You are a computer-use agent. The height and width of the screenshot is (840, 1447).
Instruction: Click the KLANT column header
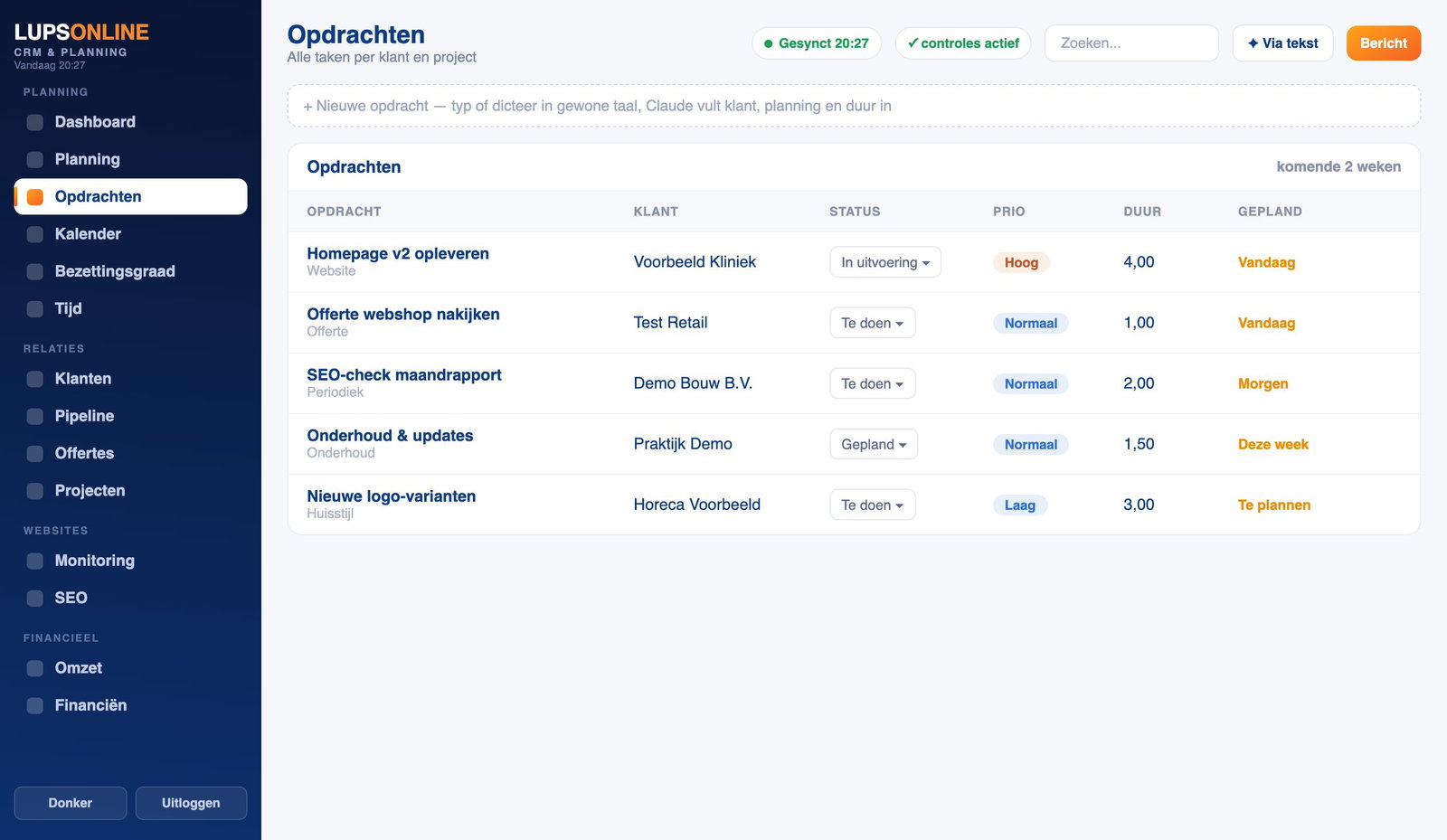click(656, 212)
